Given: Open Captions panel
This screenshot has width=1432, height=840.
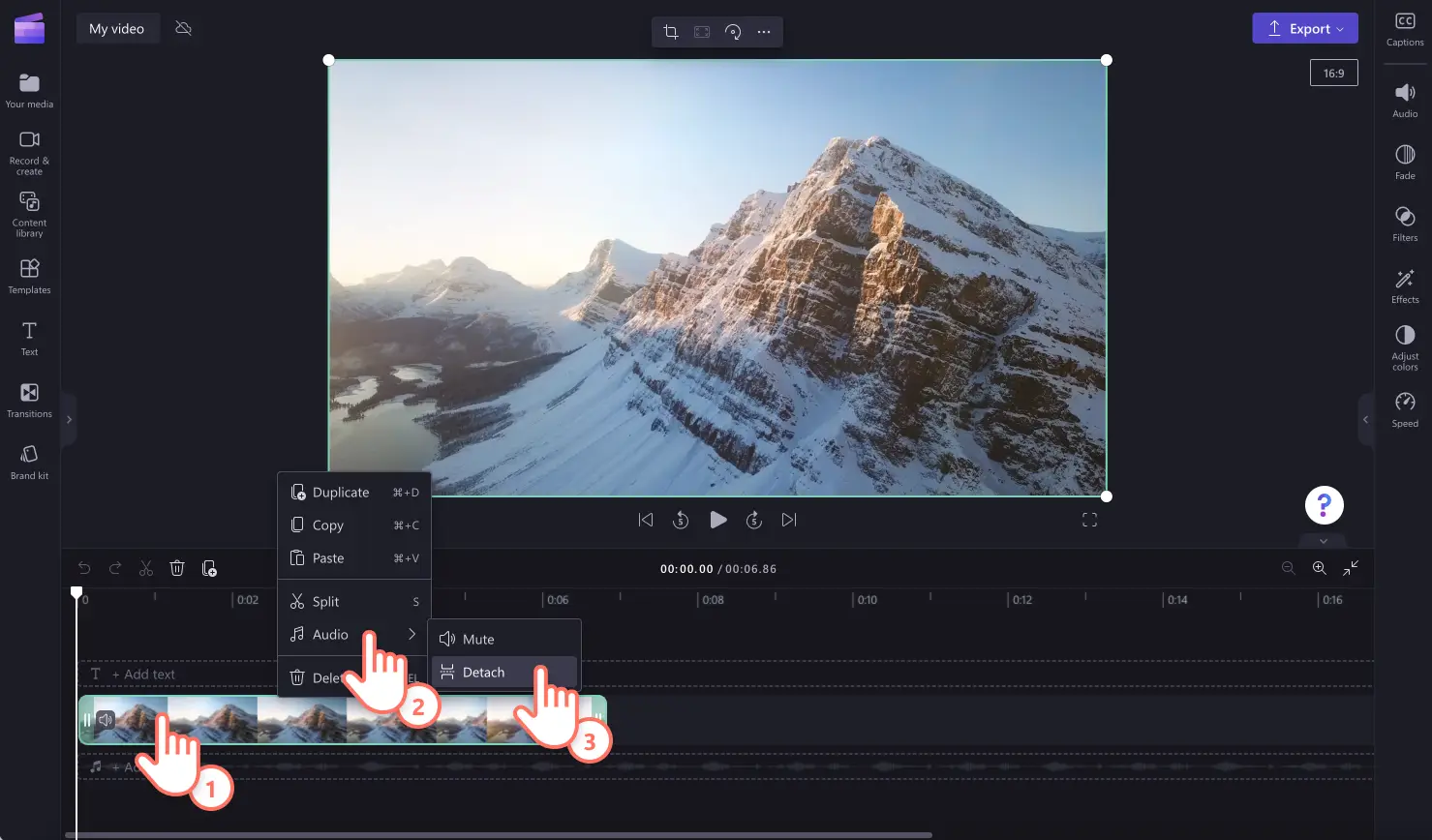Looking at the screenshot, I should pyautogui.click(x=1405, y=30).
